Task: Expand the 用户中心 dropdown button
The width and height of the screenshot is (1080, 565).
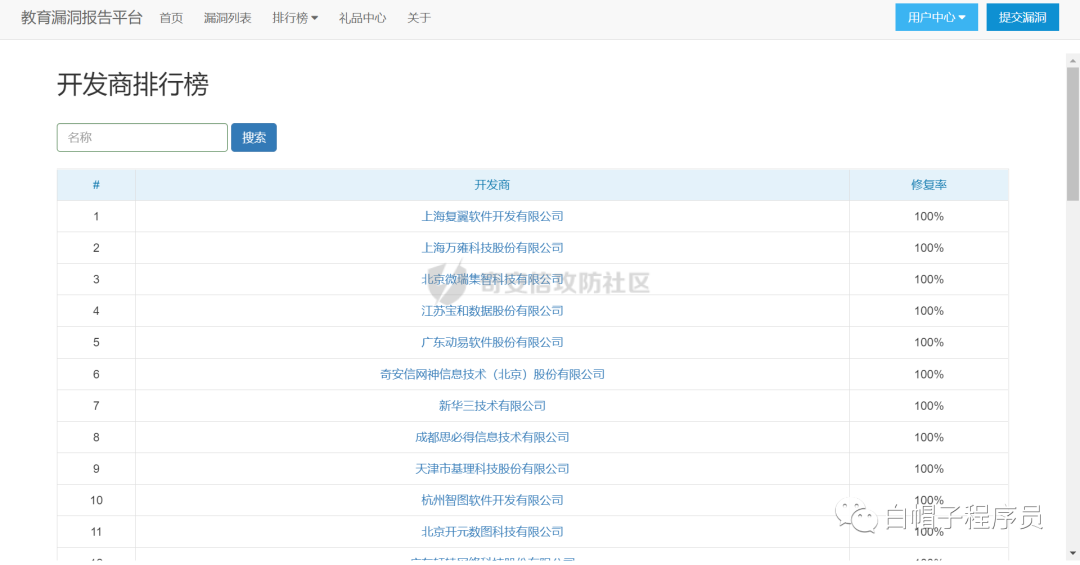Action: (936, 17)
